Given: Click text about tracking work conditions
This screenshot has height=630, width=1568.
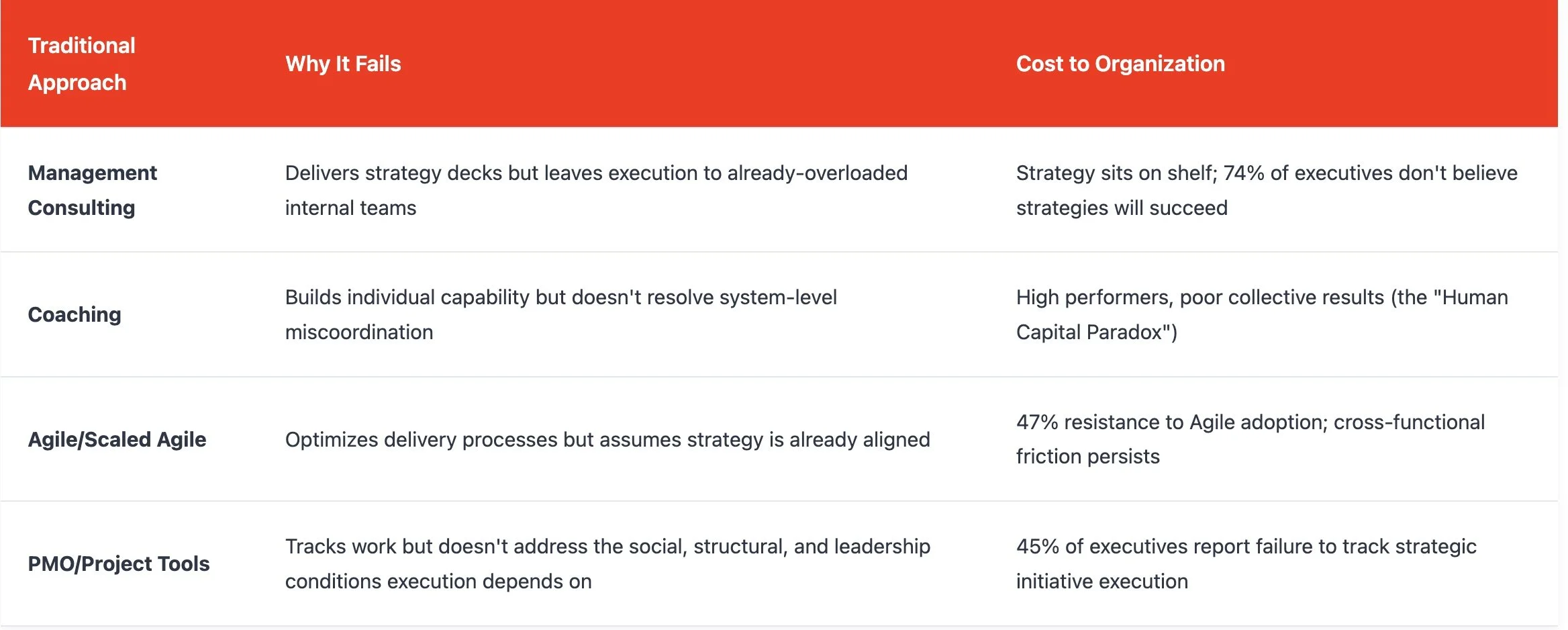Looking at the screenshot, I should point(607,547).
